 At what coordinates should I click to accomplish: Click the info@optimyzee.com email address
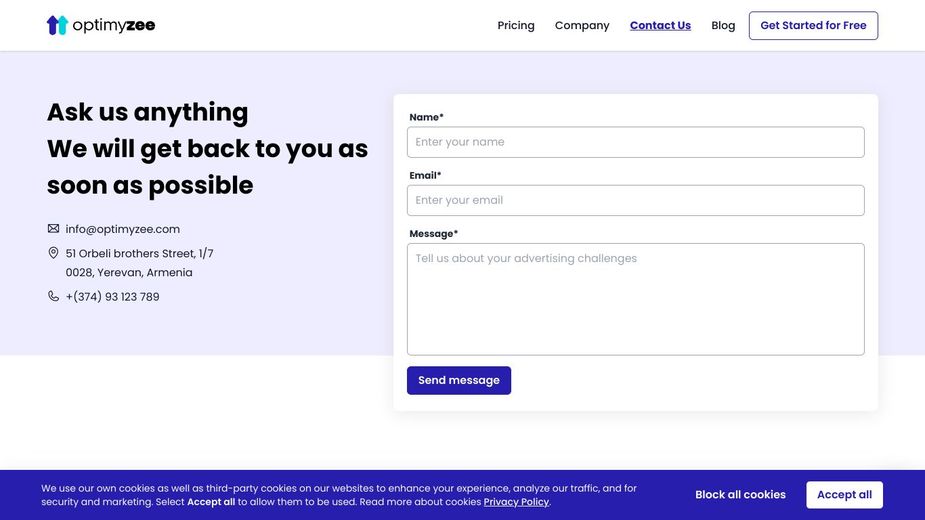pos(123,229)
